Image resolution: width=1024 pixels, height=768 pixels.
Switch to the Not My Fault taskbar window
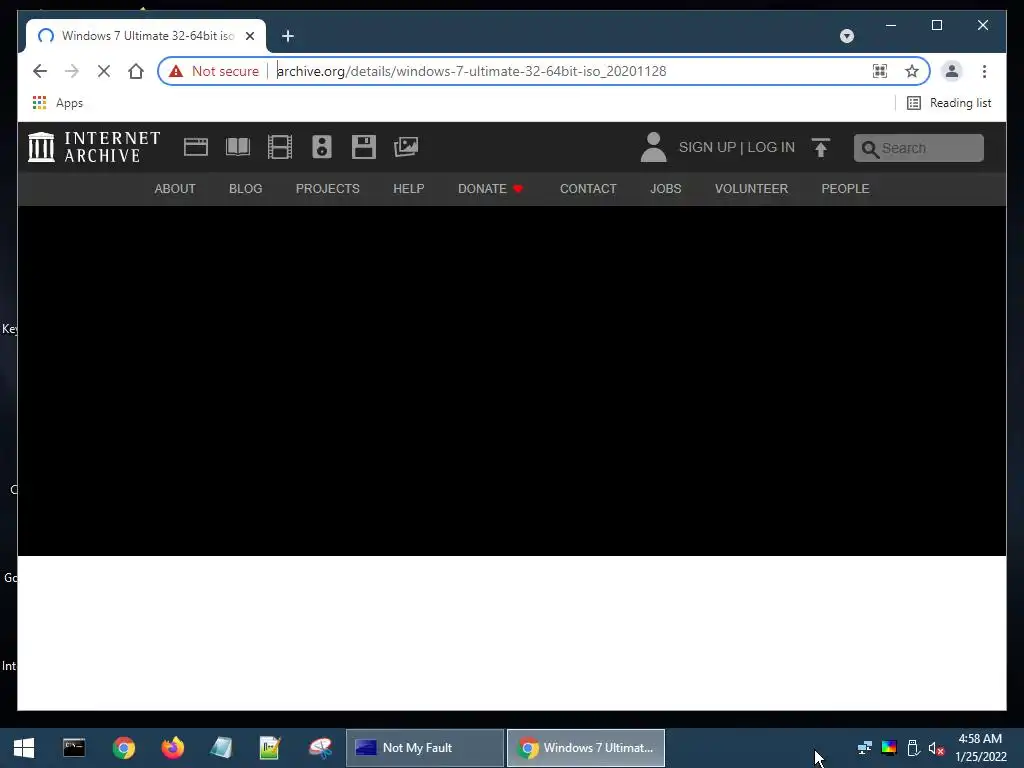(425, 748)
